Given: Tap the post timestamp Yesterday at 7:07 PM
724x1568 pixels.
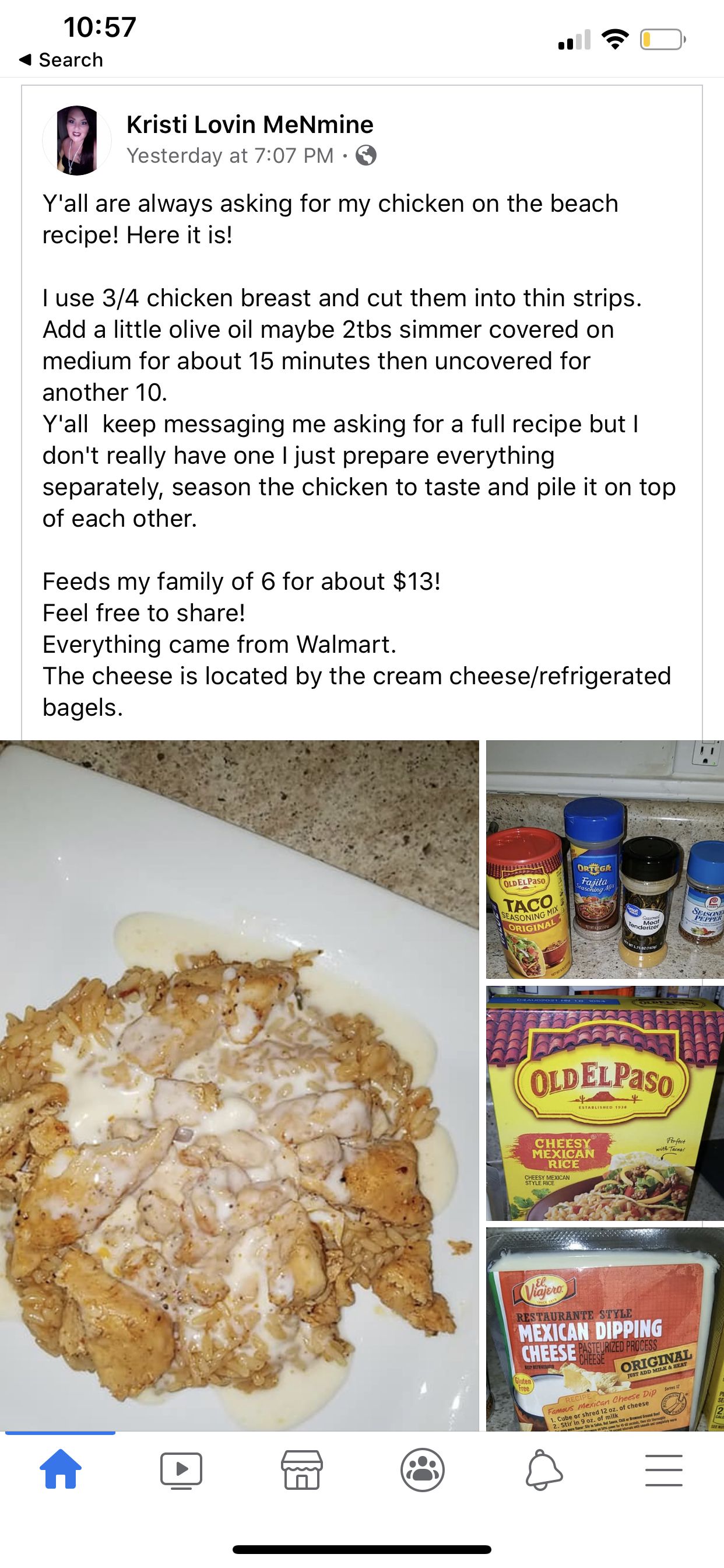Looking at the screenshot, I should pyautogui.click(x=230, y=156).
